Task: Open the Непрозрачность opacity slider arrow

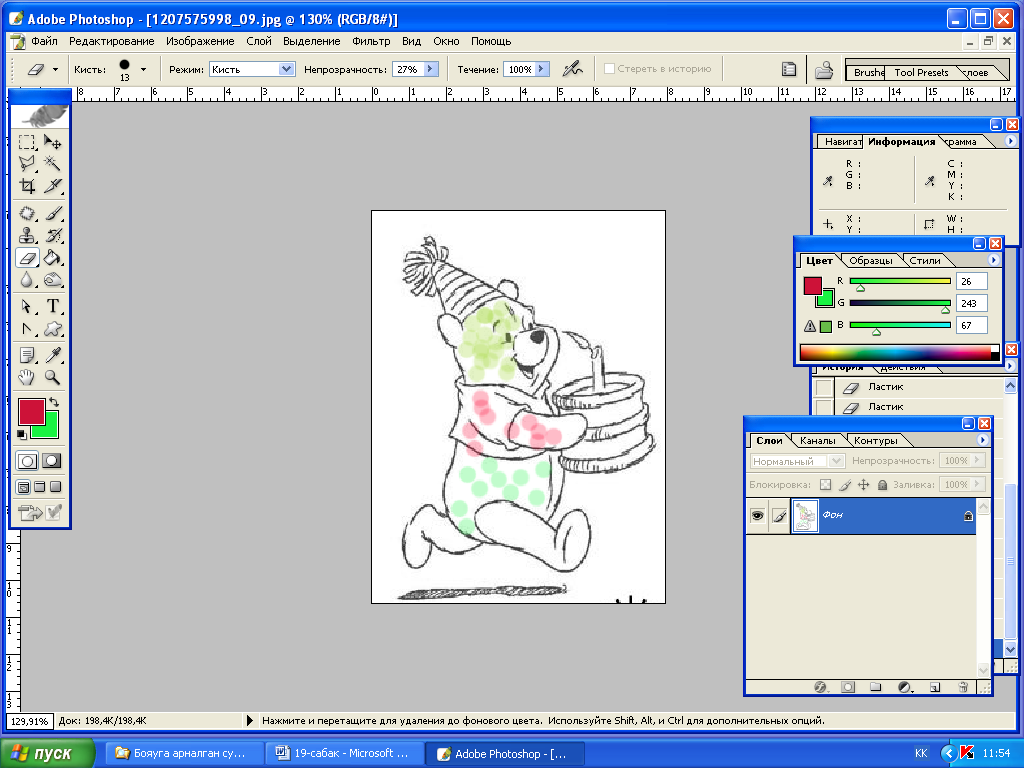Action: tap(431, 69)
